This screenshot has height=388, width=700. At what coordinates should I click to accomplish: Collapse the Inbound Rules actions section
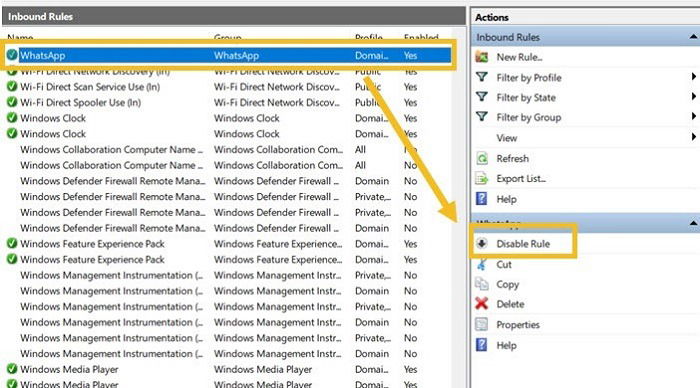point(693,37)
